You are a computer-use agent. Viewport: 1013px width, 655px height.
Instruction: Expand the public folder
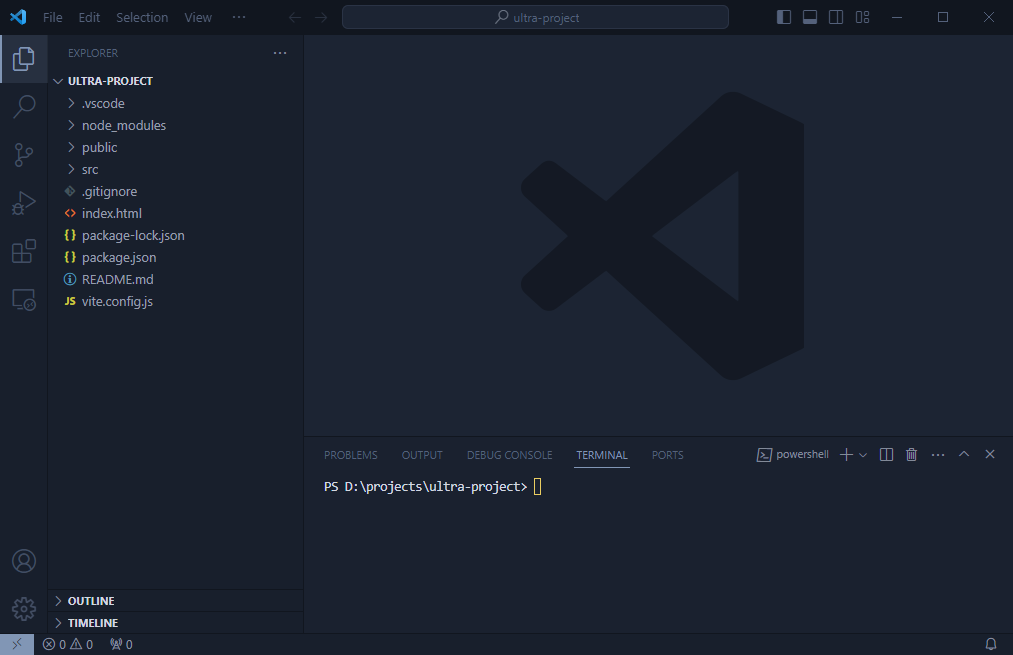[175, 147]
